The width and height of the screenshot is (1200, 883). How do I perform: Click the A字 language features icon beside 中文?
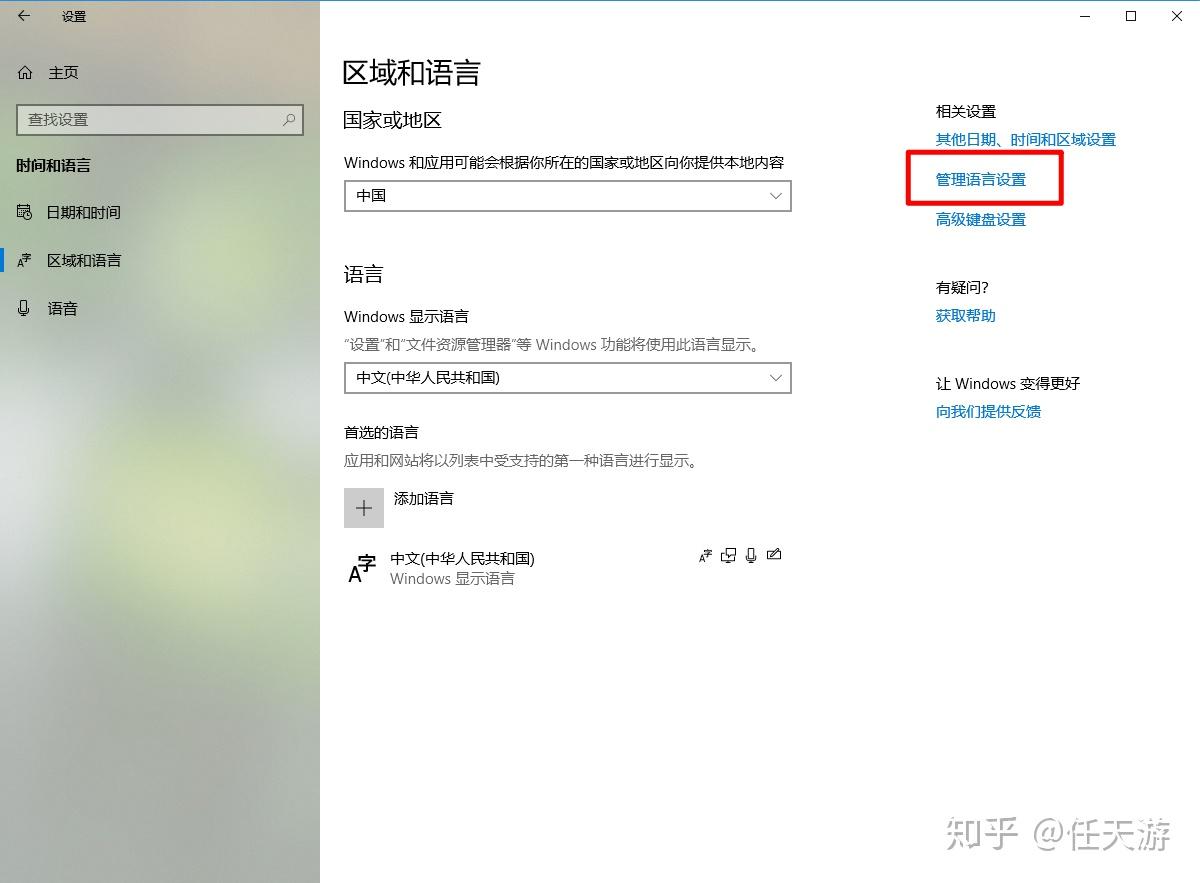(705, 555)
